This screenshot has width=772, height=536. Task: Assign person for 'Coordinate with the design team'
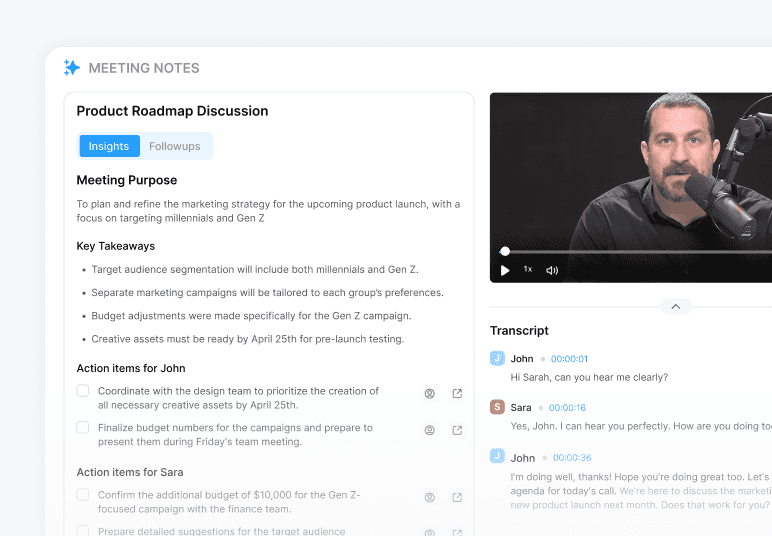[x=430, y=394]
